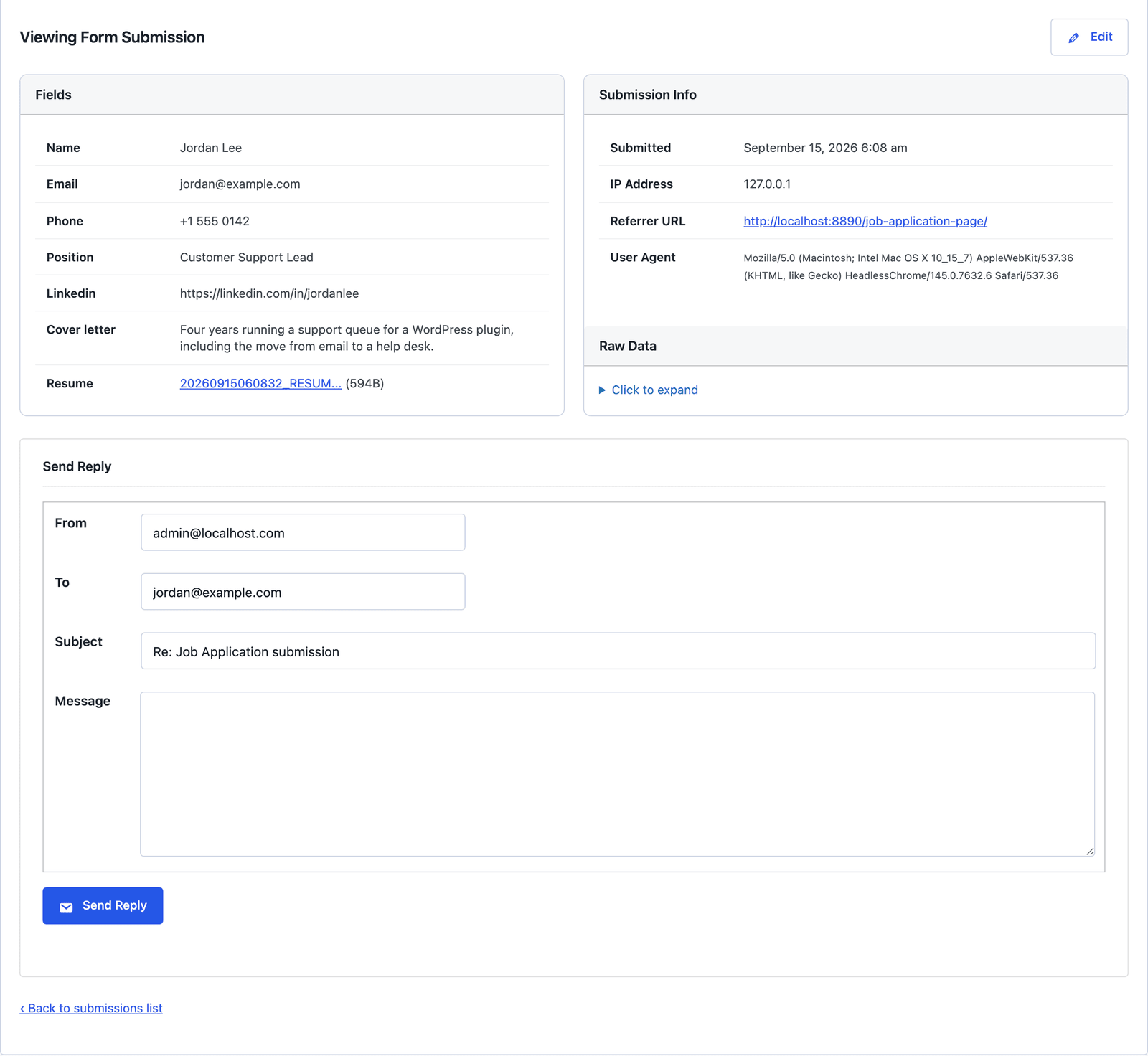Click phone number +1 555 0142
The image size is (1148, 1056).
tap(215, 221)
